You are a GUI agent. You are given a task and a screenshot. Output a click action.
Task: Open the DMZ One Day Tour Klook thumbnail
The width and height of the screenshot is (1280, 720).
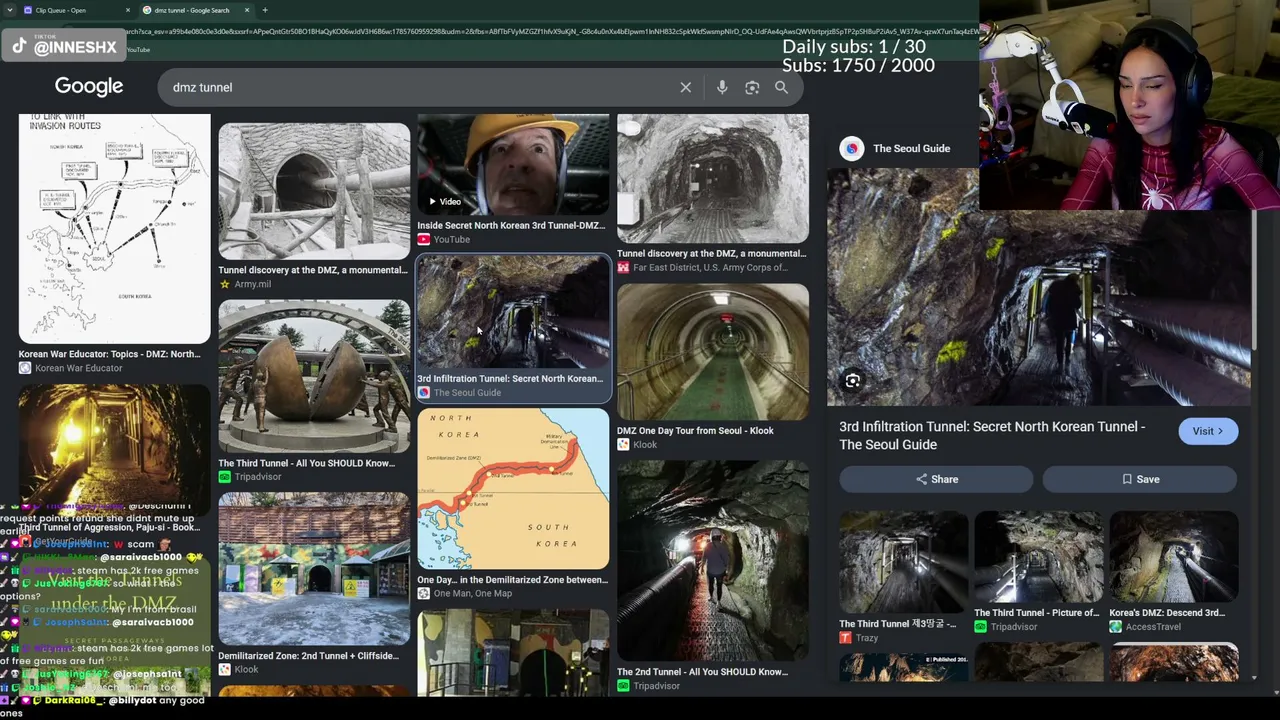coord(713,352)
